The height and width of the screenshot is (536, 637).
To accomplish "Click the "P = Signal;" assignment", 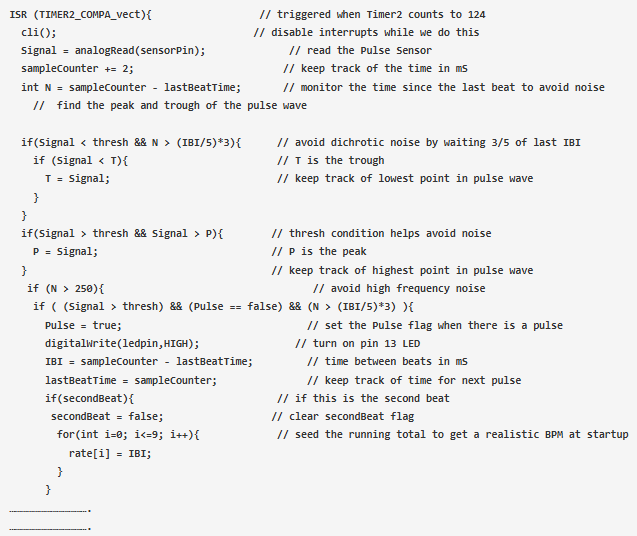I will (x=65, y=252).
